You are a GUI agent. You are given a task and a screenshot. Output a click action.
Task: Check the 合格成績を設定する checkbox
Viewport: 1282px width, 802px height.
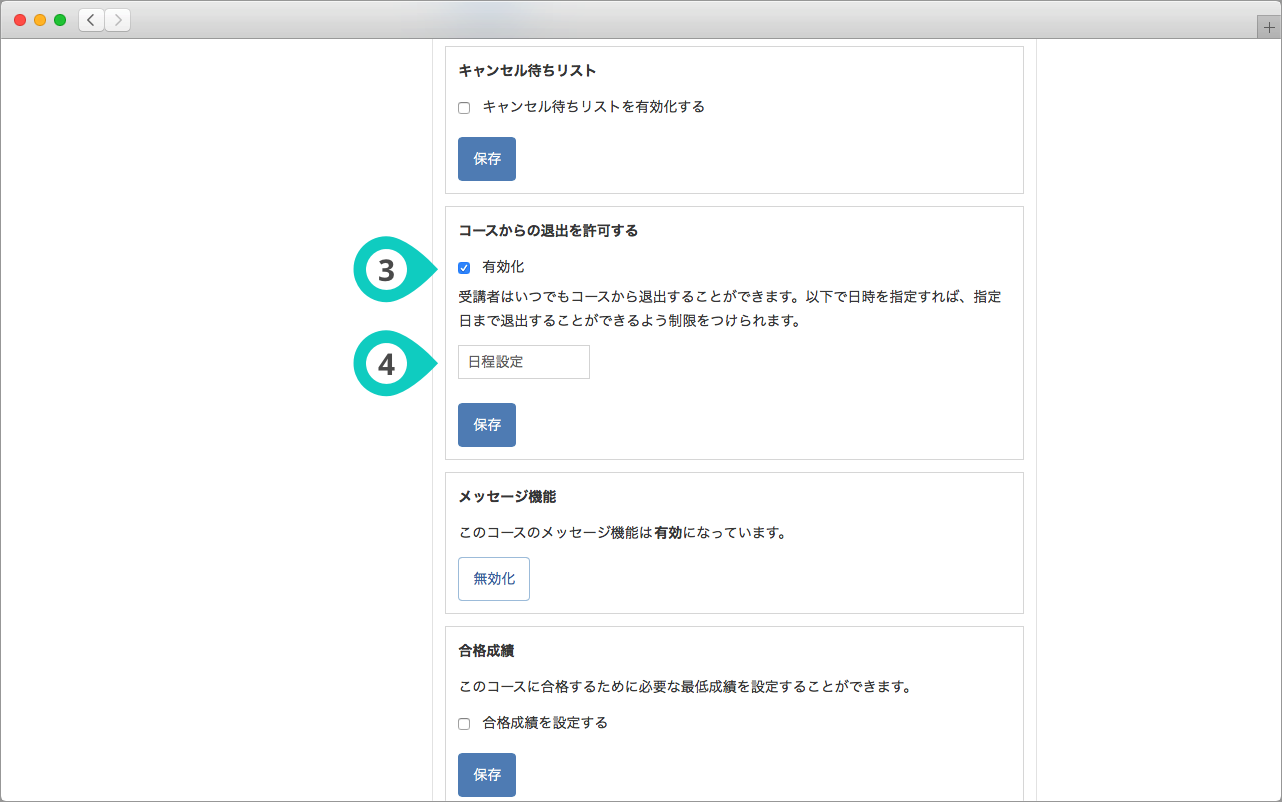tap(464, 724)
